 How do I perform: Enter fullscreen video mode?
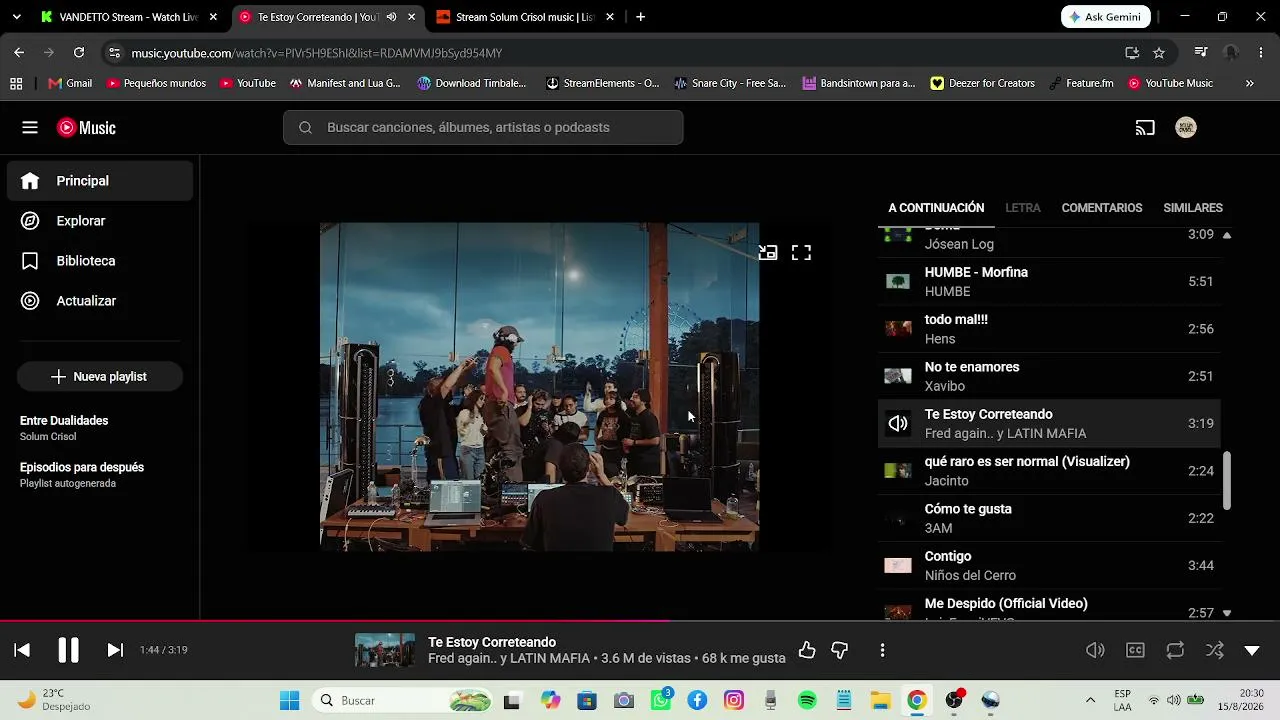point(801,253)
